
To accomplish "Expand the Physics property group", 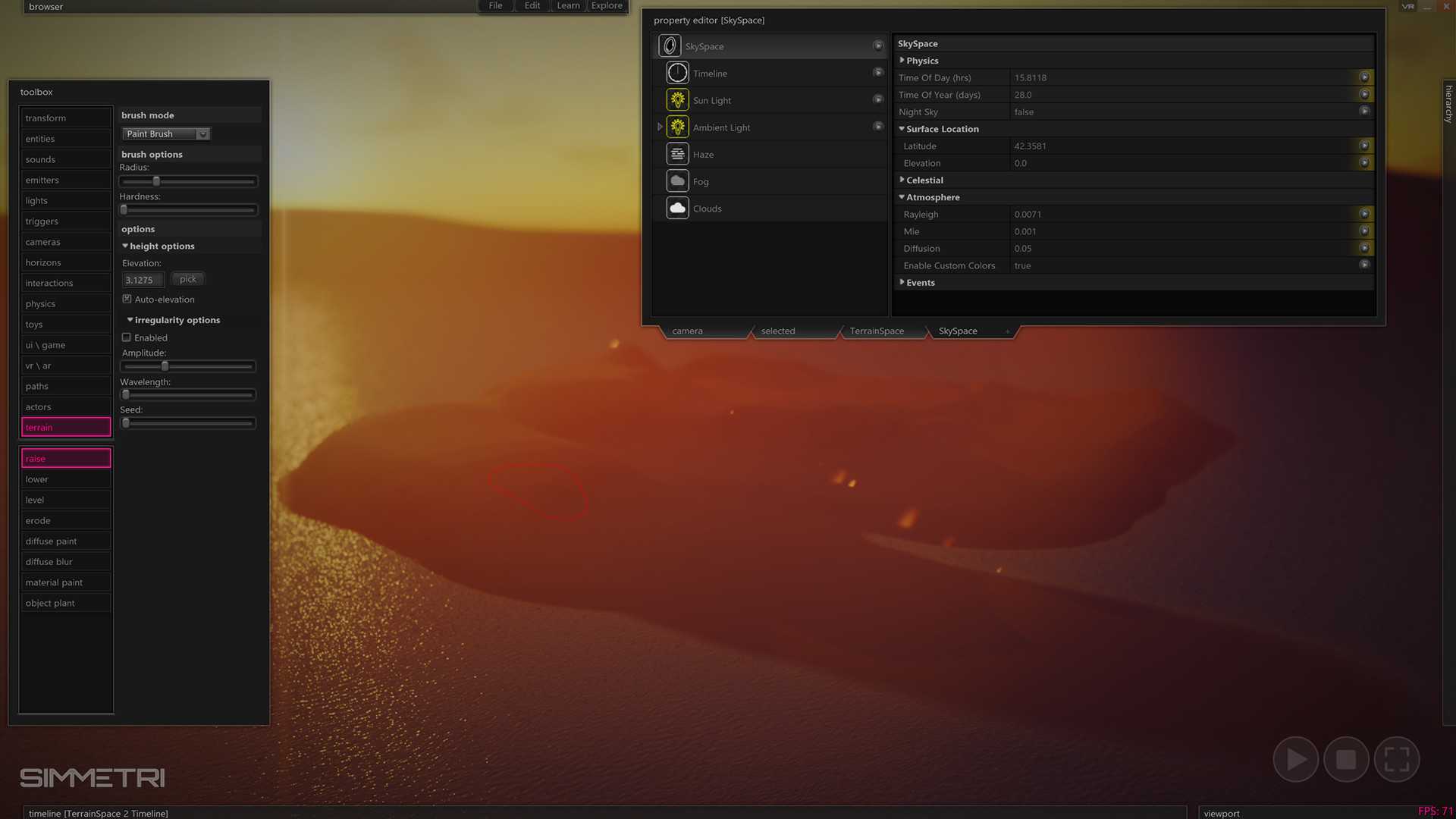I will (x=902, y=60).
